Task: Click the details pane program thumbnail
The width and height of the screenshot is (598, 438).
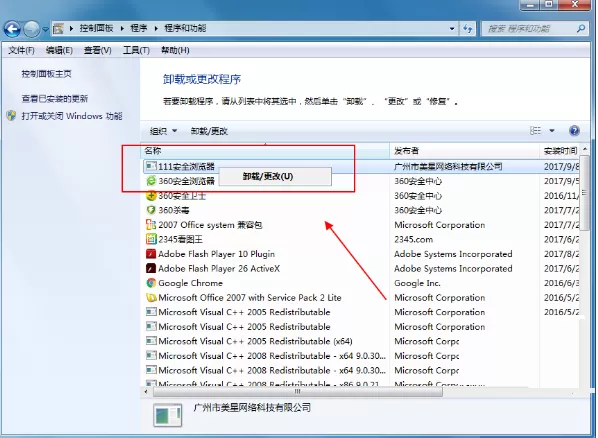Action: click(x=168, y=415)
